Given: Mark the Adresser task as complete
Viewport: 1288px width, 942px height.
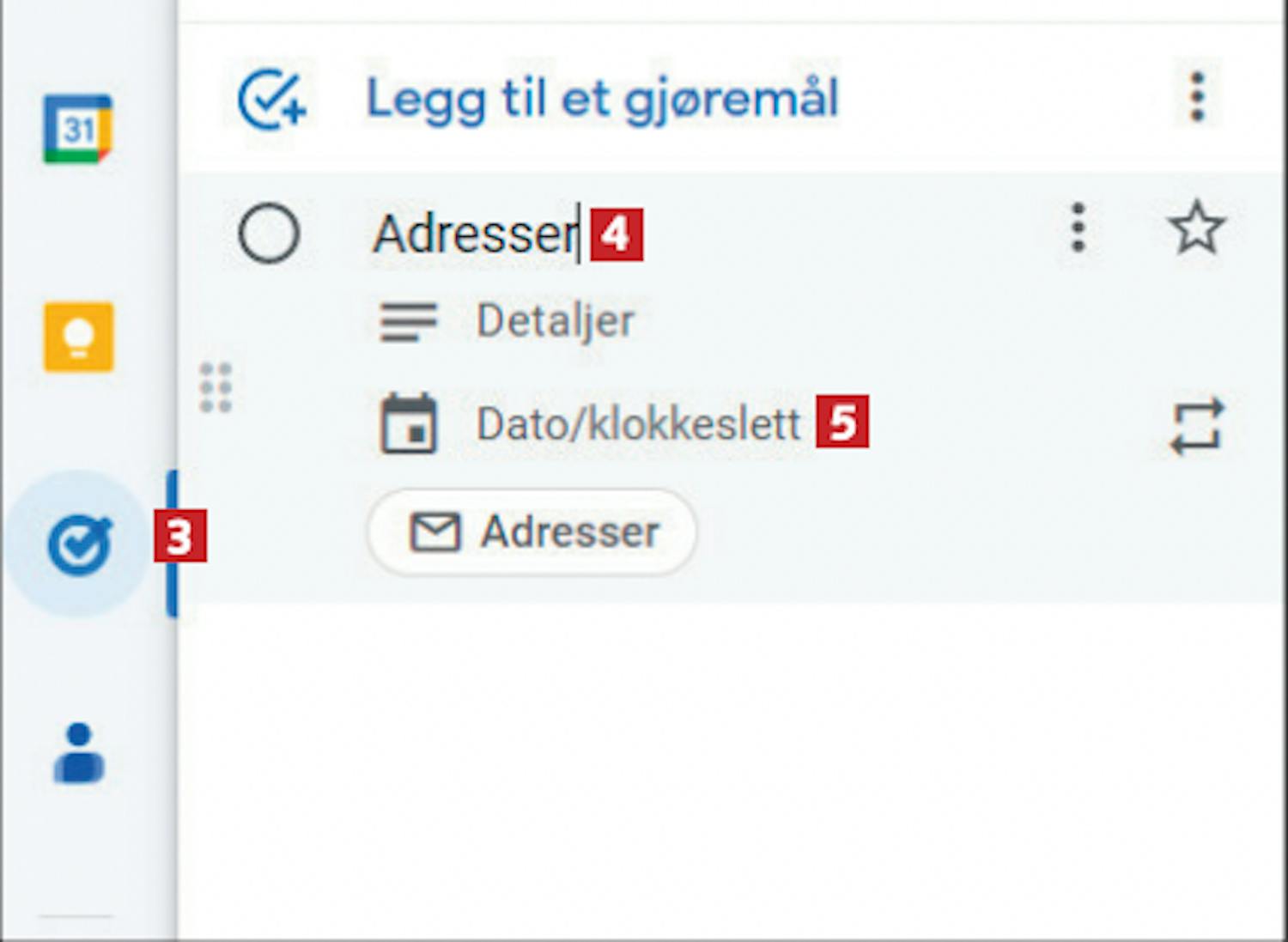Looking at the screenshot, I should pyautogui.click(x=269, y=233).
